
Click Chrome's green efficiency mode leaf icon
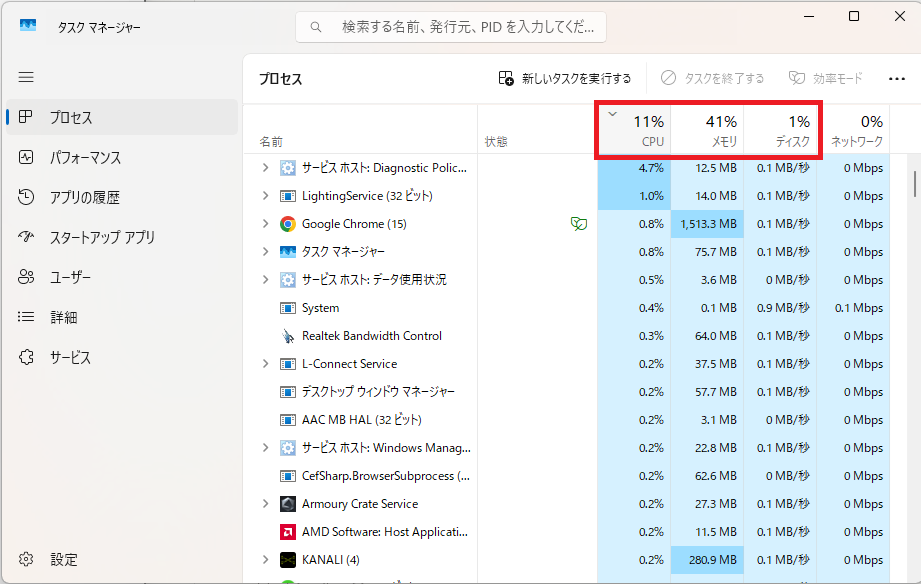[x=579, y=223]
